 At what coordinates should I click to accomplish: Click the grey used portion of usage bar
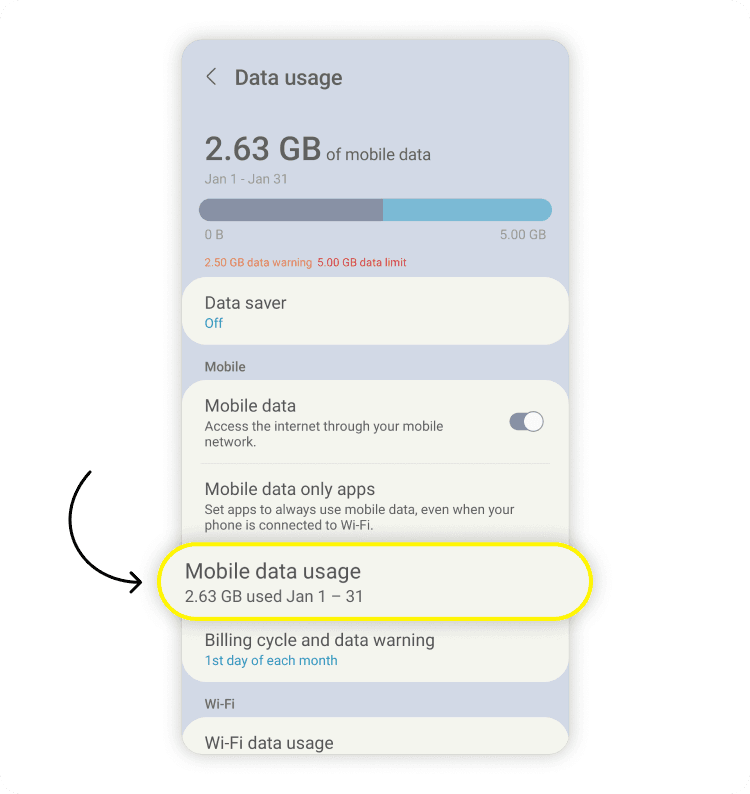(x=291, y=210)
